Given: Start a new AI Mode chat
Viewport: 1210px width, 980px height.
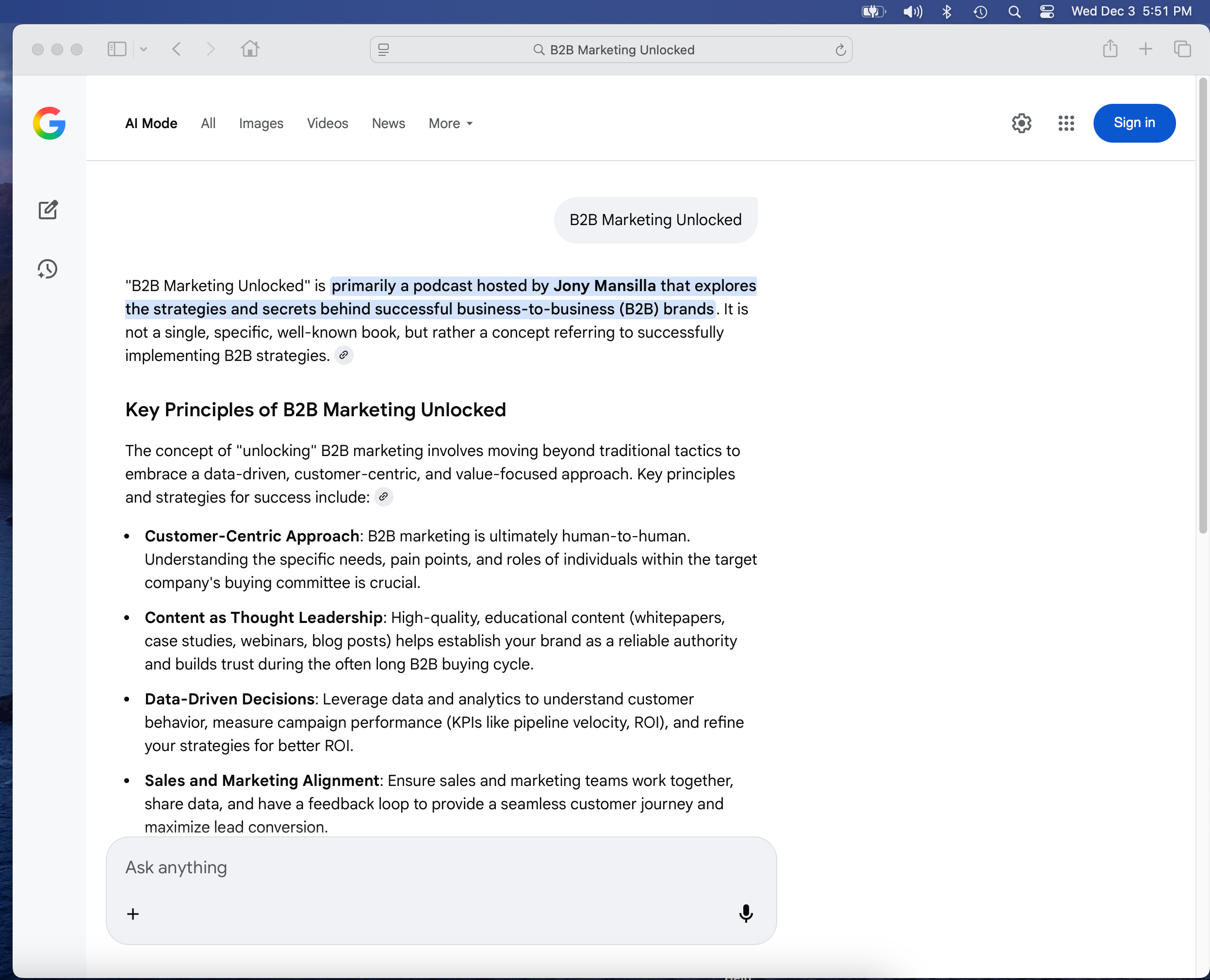Looking at the screenshot, I should point(48,210).
